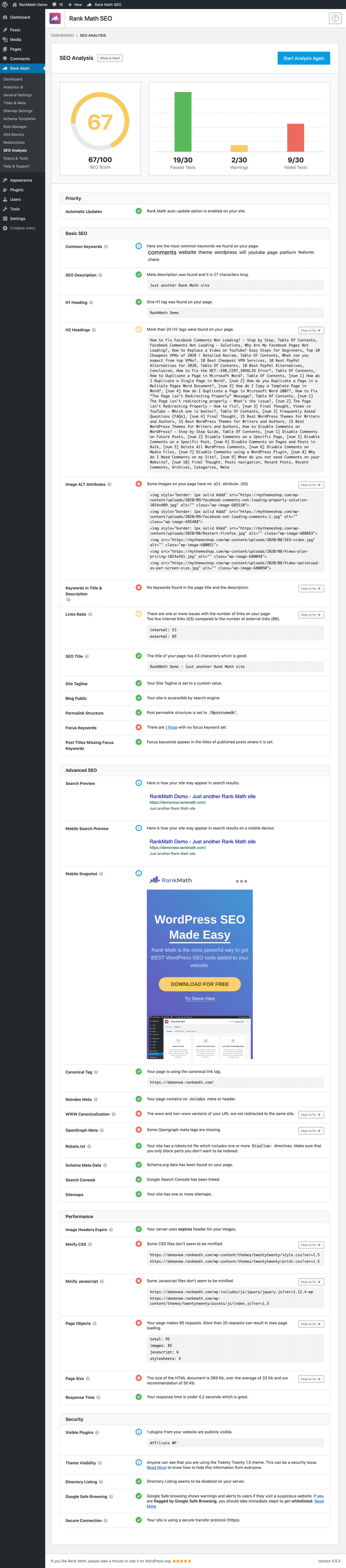Show help tooltip for Theme Visibility
This screenshot has width=346, height=1568.
[100, 1462]
